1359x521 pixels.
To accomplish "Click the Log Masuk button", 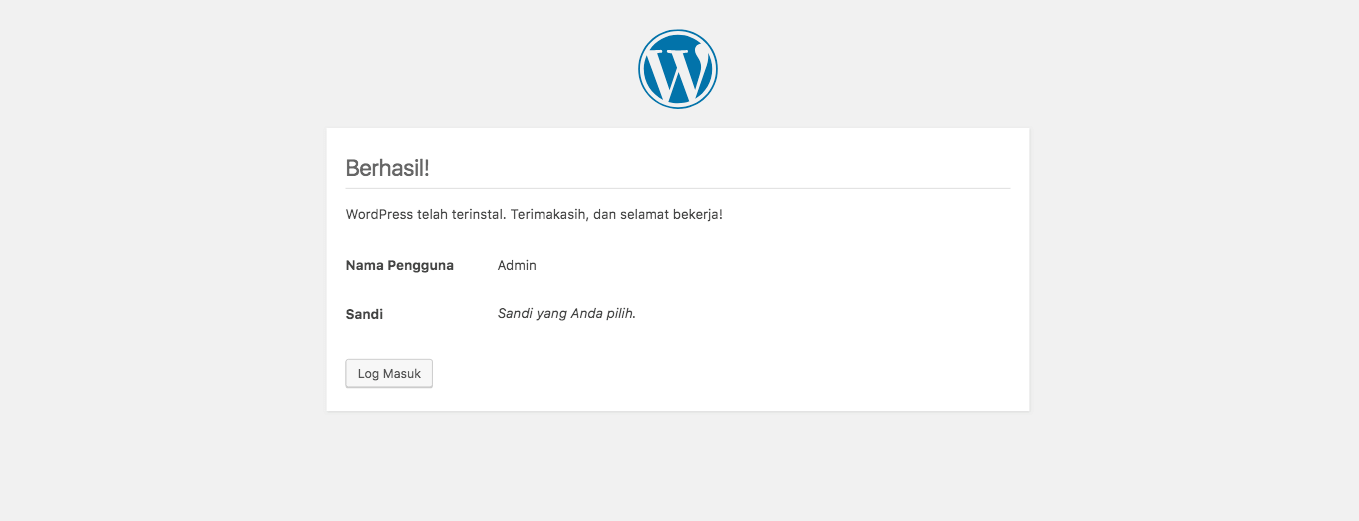I will click(x=389, y=374).
